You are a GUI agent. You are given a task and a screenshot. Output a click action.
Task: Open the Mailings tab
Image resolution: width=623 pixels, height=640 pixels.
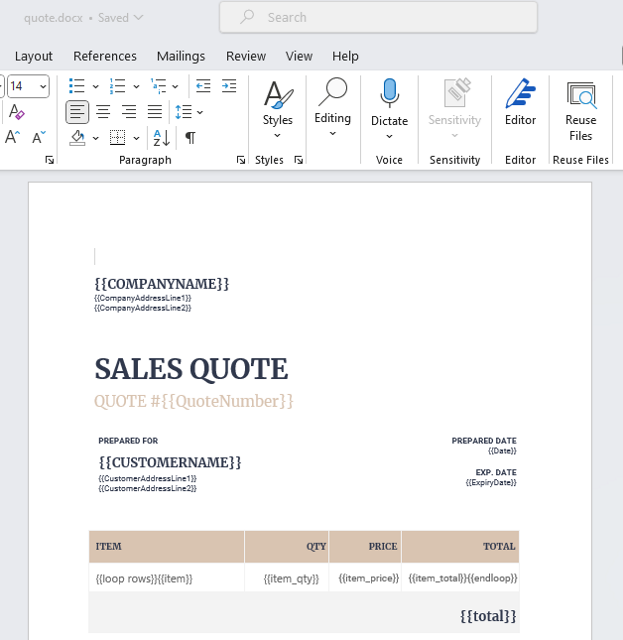pos(181,56)
